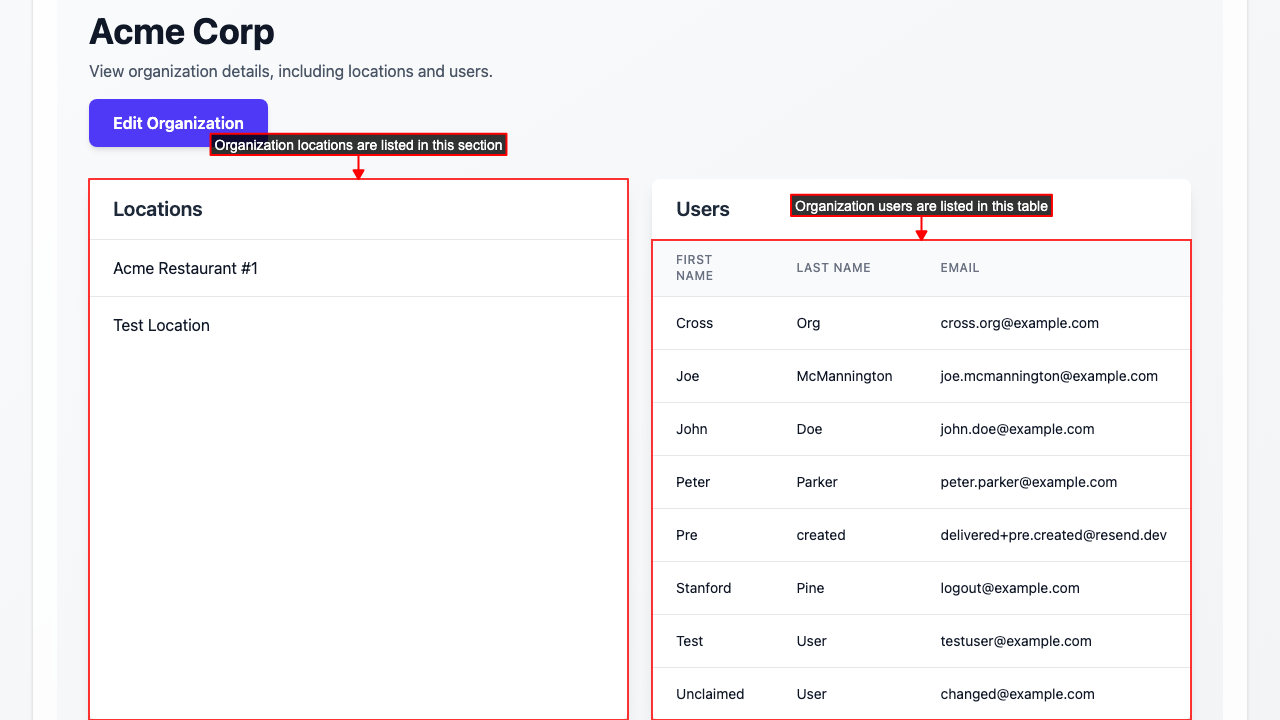Select the Test Location entry
Image resolution: width=1280 pixels, height=720 pixels.
pos(161,325)
